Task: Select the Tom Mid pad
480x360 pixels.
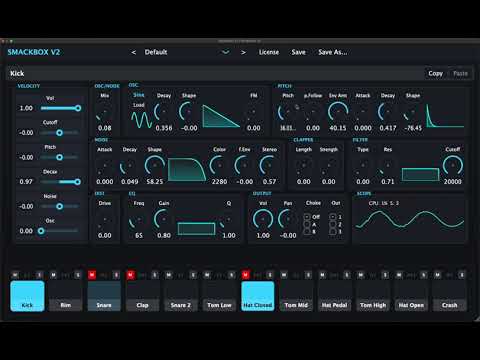Action: (296, 296)
